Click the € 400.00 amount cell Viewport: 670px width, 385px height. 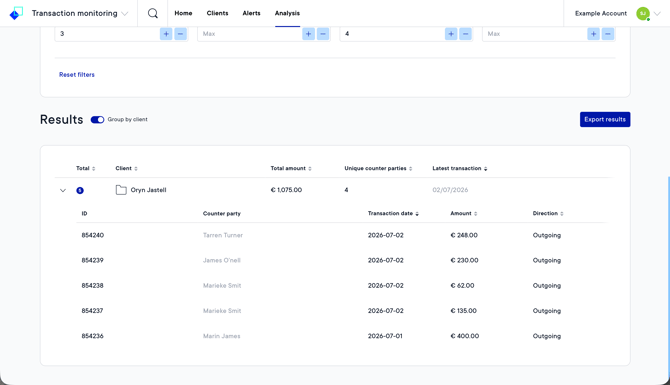[464, 336]
